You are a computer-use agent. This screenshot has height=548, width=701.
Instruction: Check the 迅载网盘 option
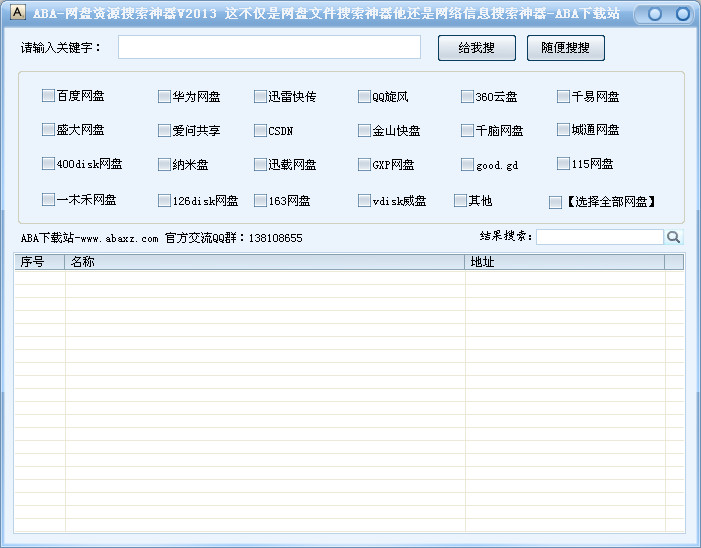click(260, 164)
